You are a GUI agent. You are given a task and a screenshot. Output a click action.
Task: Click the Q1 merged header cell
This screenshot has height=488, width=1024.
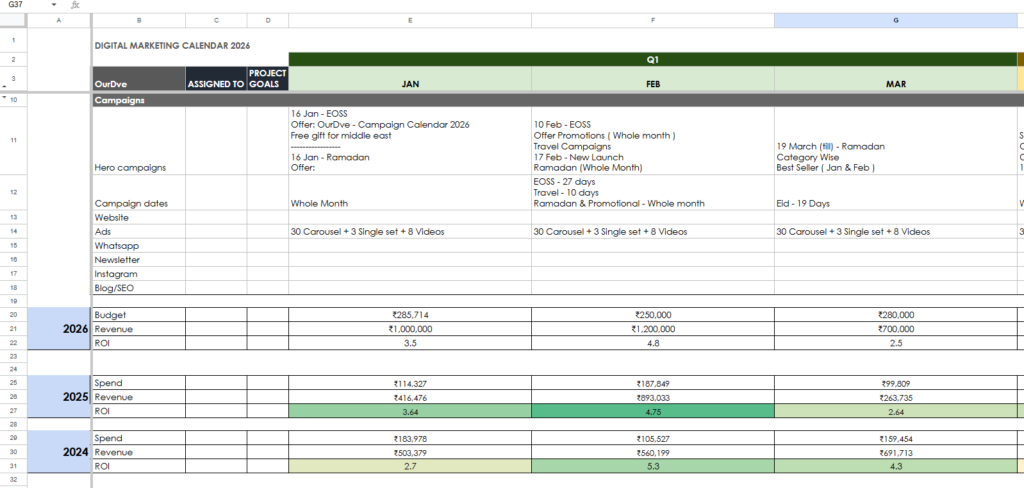(652, 59)
